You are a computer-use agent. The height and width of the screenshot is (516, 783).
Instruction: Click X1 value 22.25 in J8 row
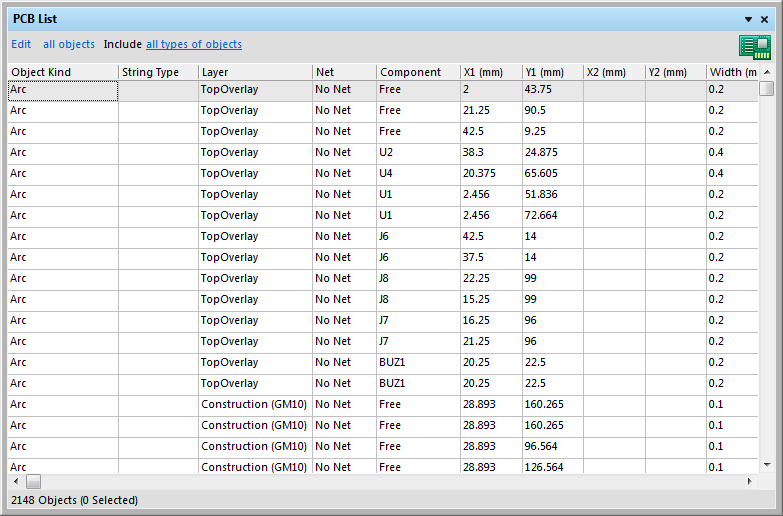[x=491, y=279]
